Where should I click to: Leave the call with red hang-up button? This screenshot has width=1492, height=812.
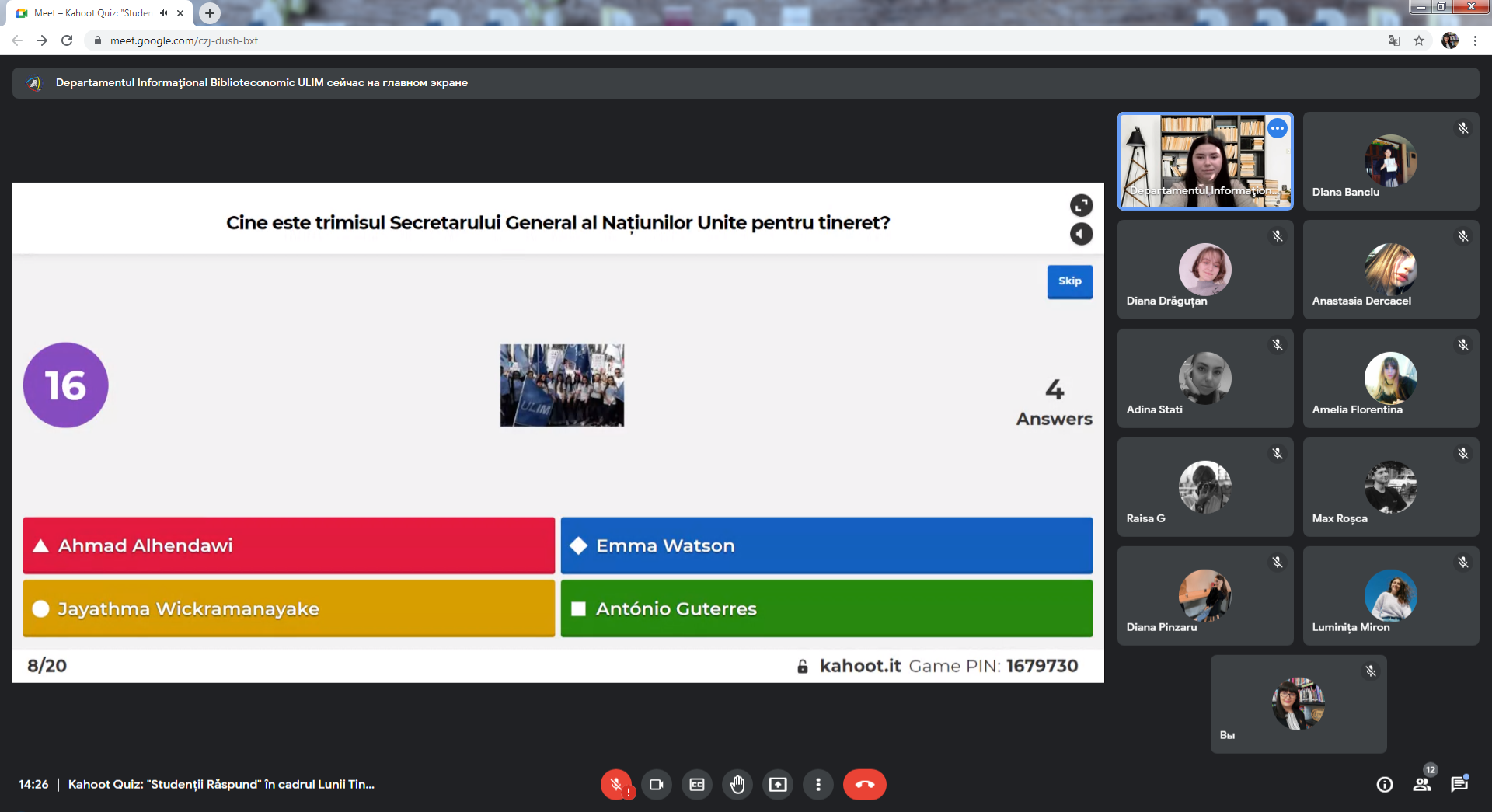click(x=865, y=785)
